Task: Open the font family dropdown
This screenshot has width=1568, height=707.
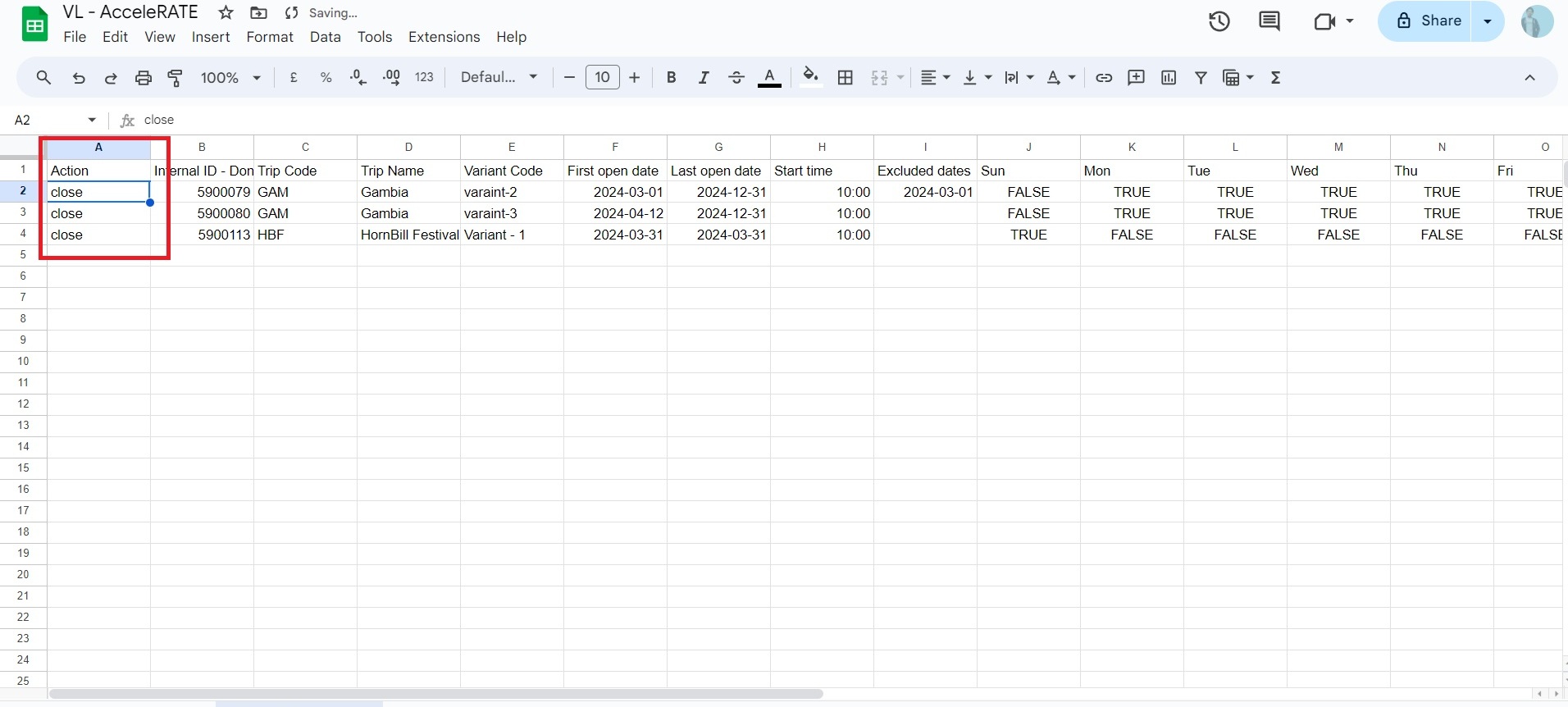Action: point(499,78)
